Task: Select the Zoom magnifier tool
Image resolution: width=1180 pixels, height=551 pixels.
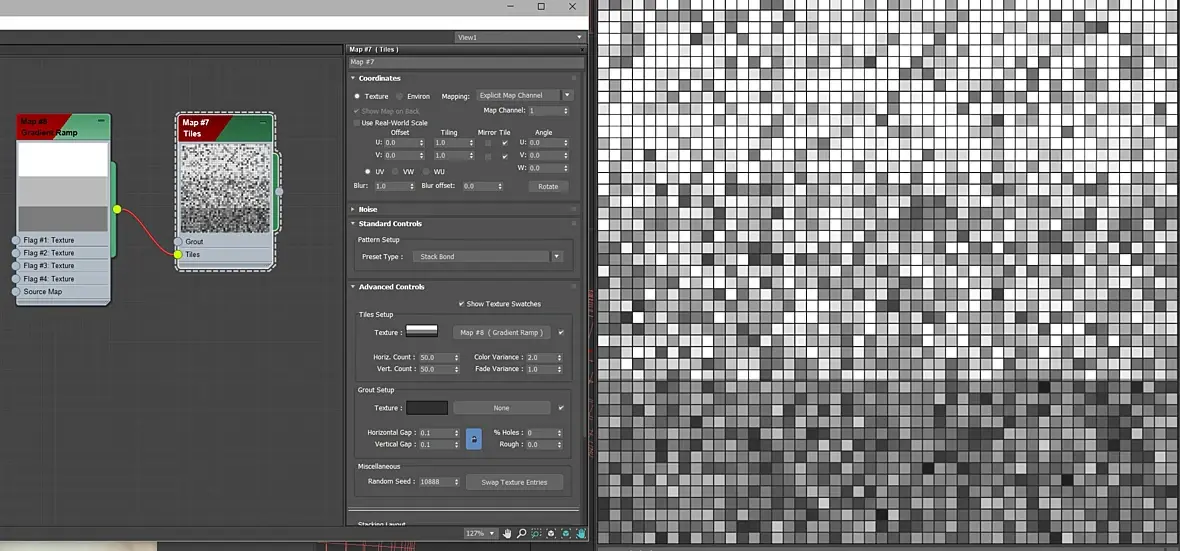Action: point(522,533)
